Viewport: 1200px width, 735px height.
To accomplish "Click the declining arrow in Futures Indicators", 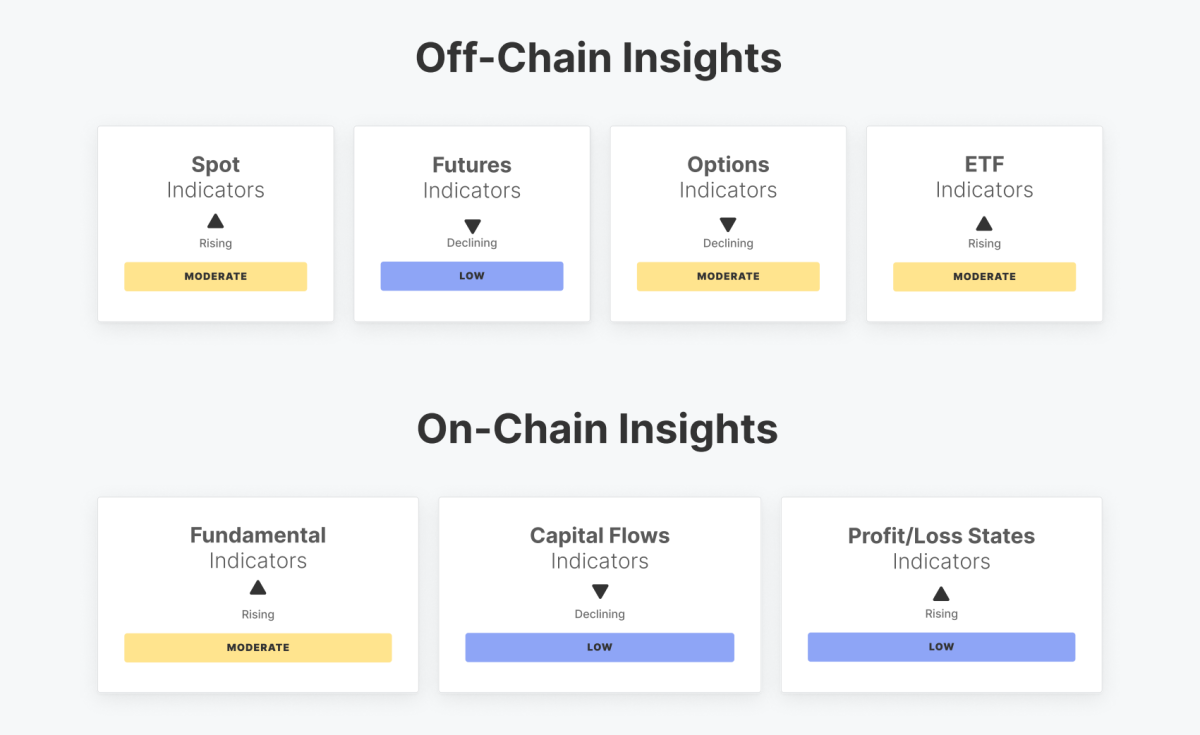I will [472, 226].
